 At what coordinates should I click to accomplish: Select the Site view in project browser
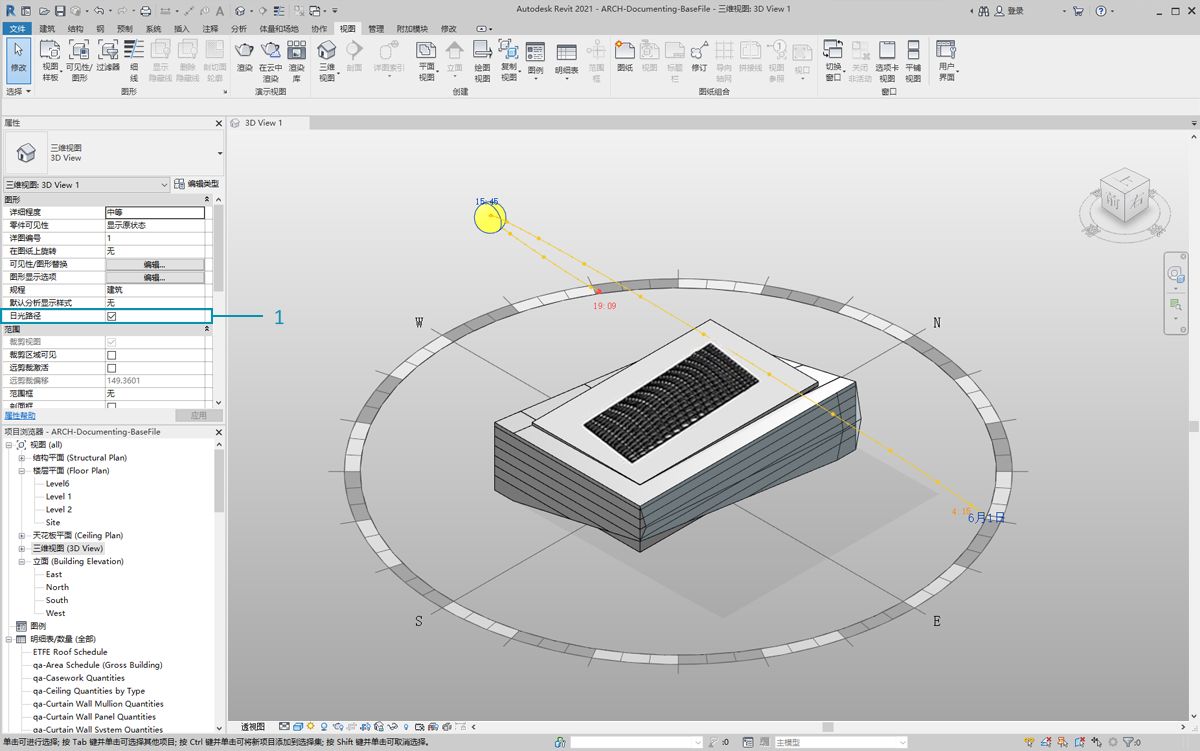[x=53, y=523]
